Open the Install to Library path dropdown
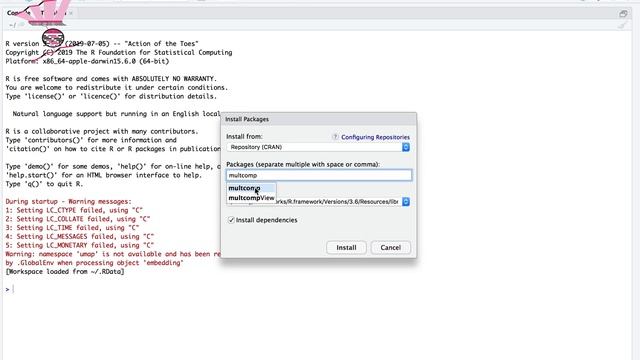Screen dimensions: 640x360 pos(318,202)
